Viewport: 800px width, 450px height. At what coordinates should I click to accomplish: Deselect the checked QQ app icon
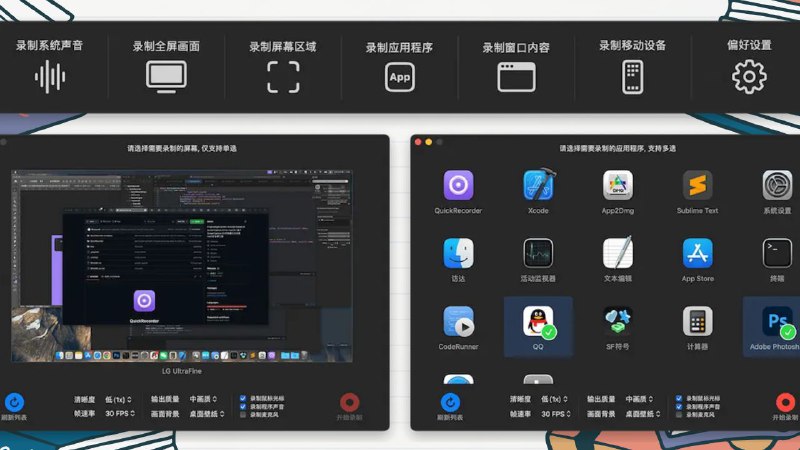[538, 322]
